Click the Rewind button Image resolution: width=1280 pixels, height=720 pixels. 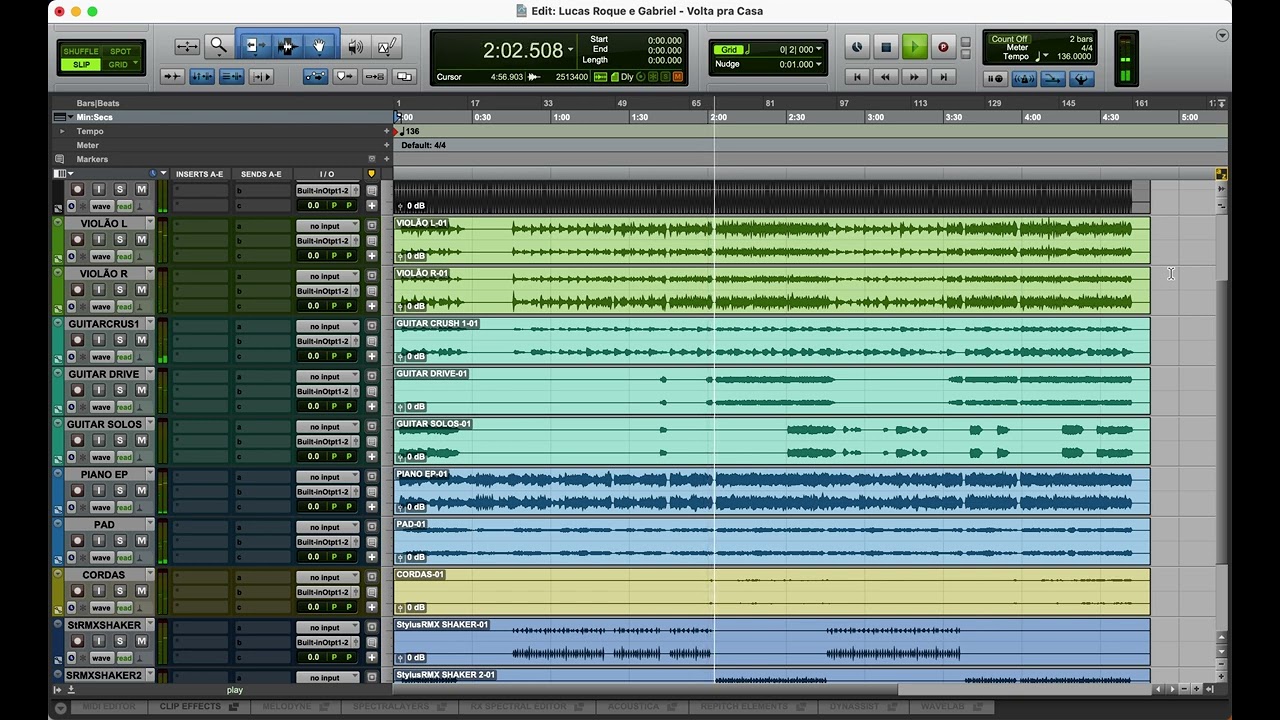point(885,76)
